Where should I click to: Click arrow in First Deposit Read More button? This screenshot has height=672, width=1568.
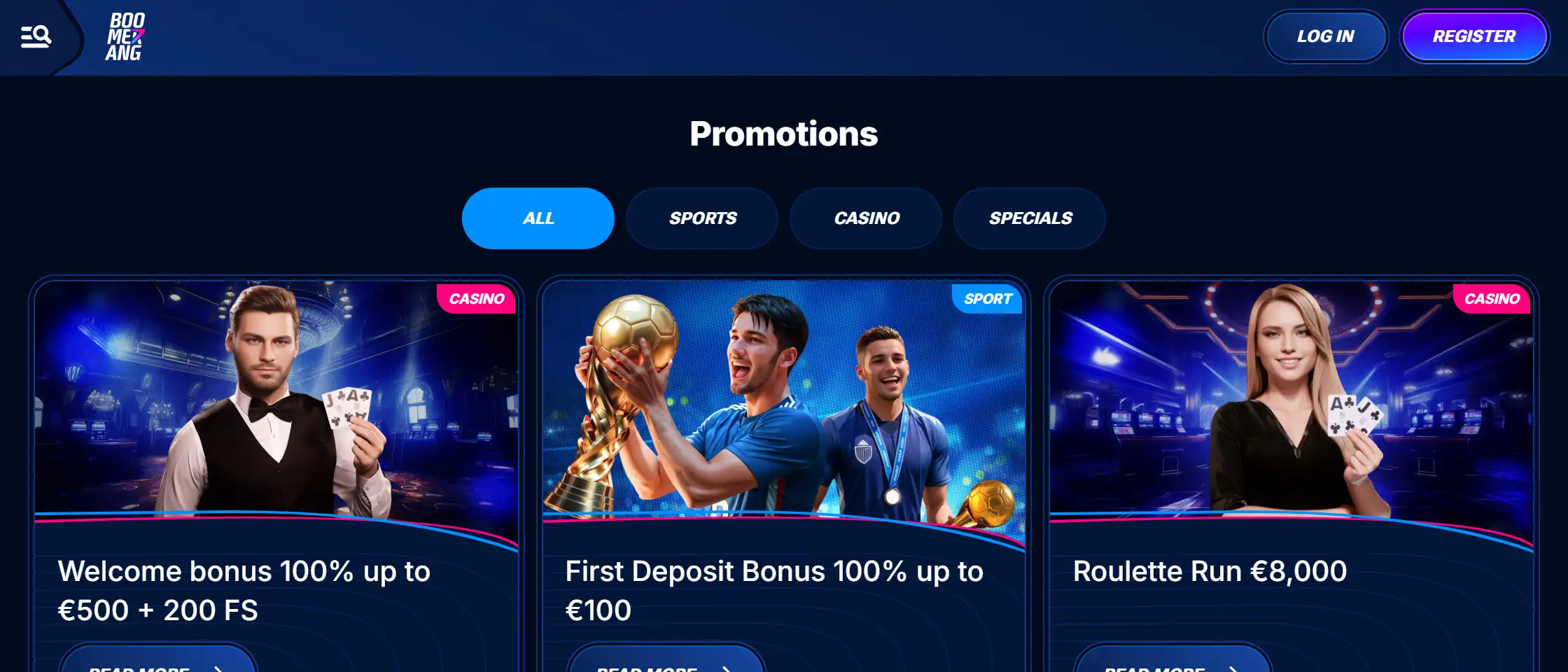pos(727,668)
